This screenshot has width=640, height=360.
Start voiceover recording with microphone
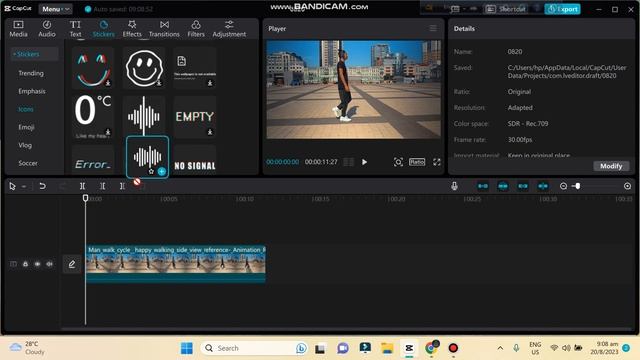454,186
